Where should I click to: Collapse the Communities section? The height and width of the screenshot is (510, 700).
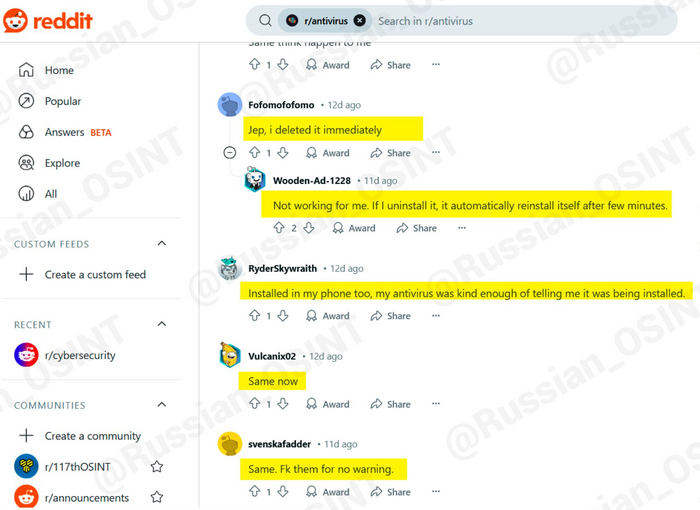[162, 405]
